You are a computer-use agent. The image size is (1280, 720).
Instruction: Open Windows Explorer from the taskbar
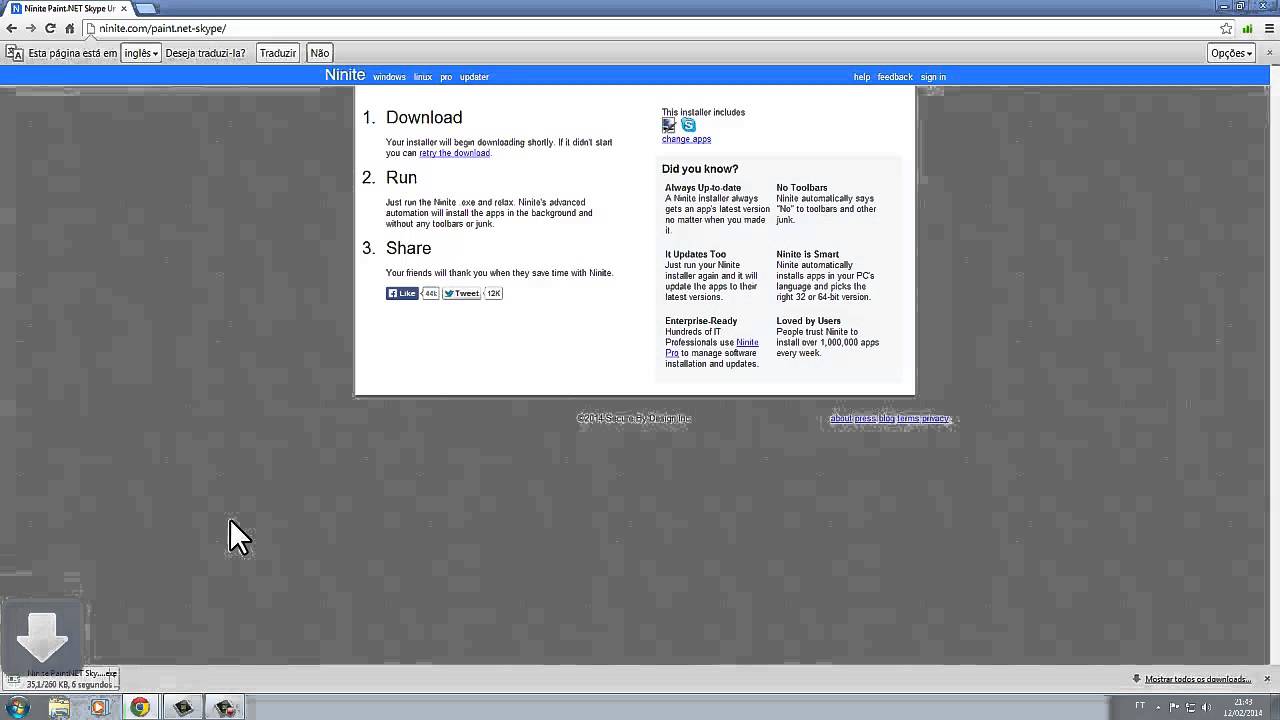point(59,708)
